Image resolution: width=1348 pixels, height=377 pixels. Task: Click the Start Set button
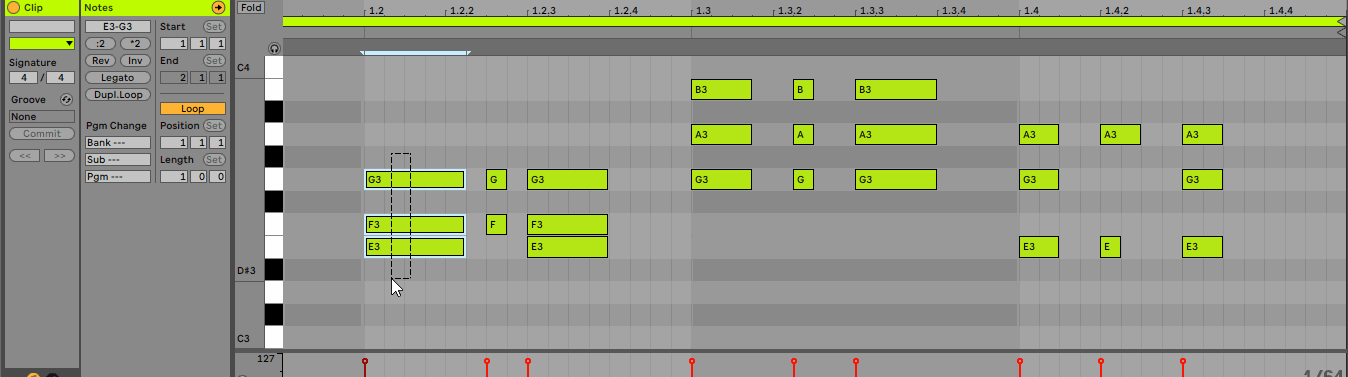214,27
